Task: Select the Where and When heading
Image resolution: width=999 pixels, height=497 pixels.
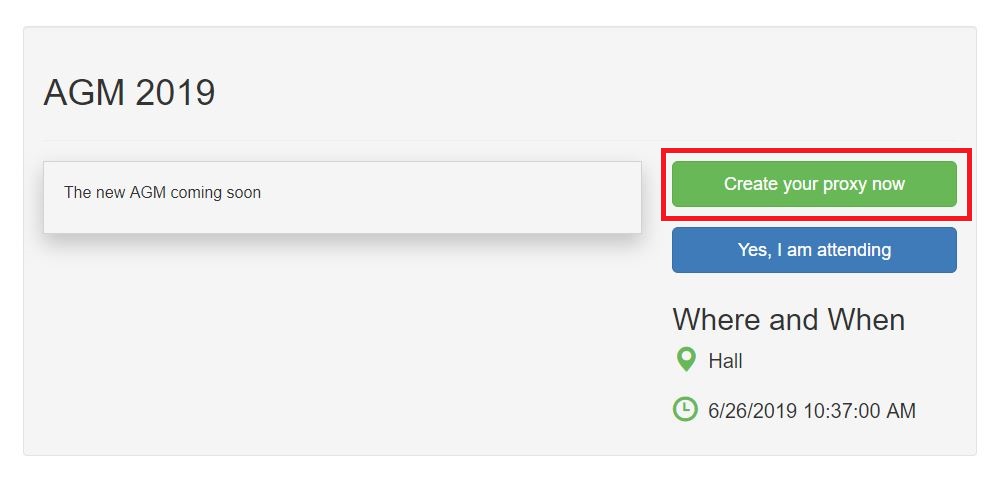Action: pyautogui.click(x=788, y=320)
